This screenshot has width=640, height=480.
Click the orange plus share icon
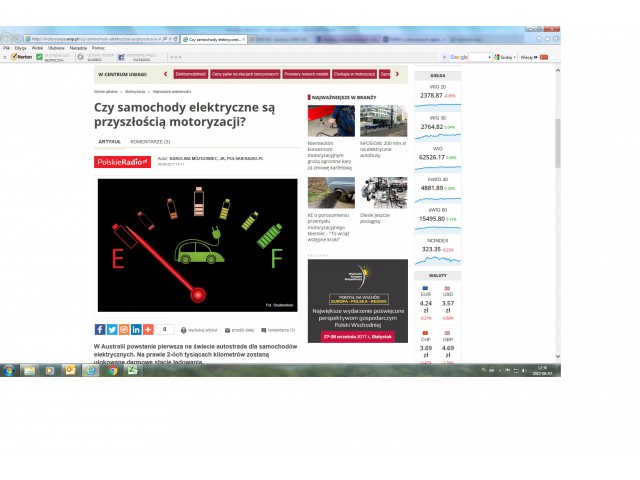(x=148, y=329)
